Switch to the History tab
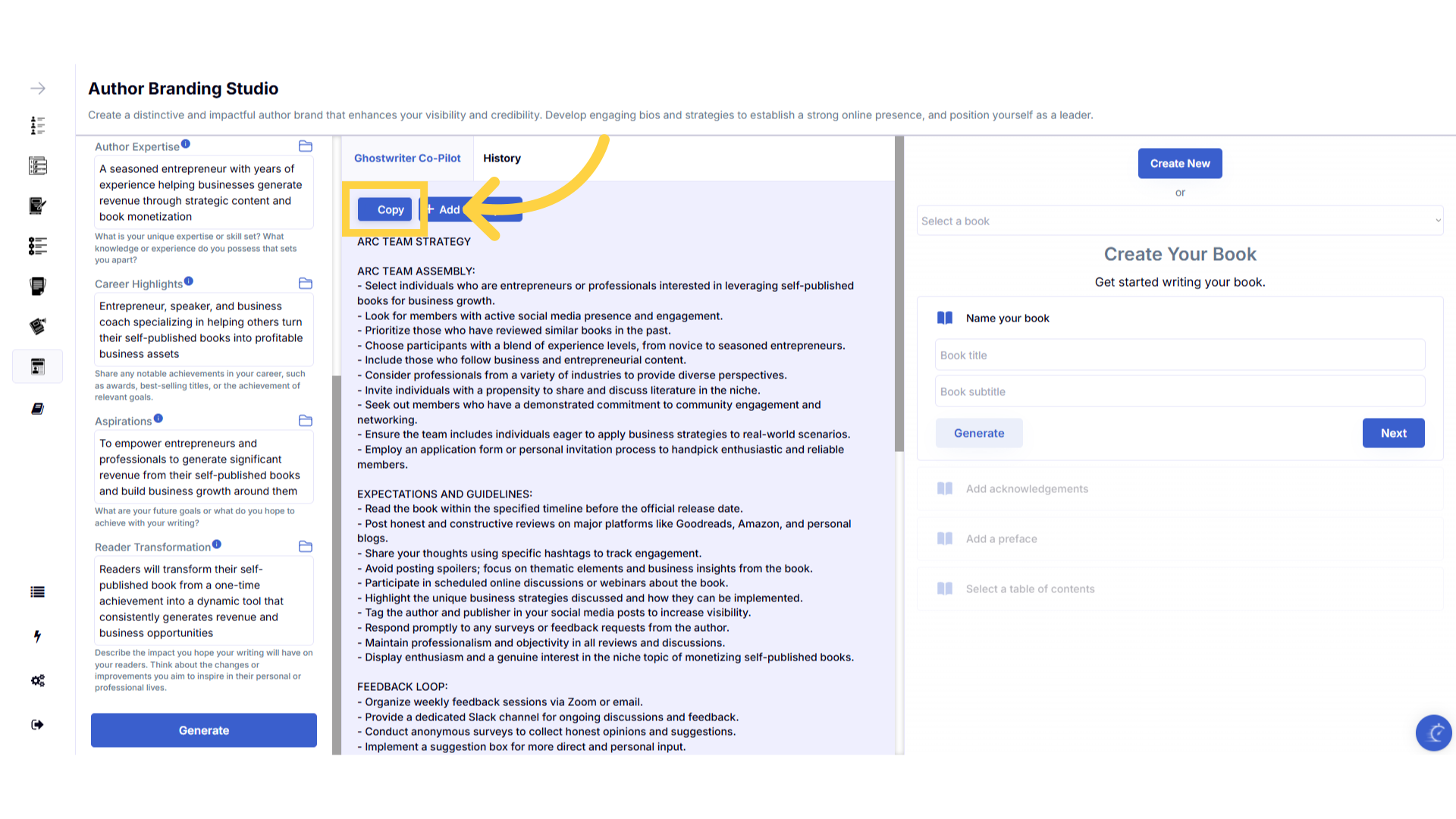The width and height of the screenshot is (1456, 819). click(x=501, y=158)
